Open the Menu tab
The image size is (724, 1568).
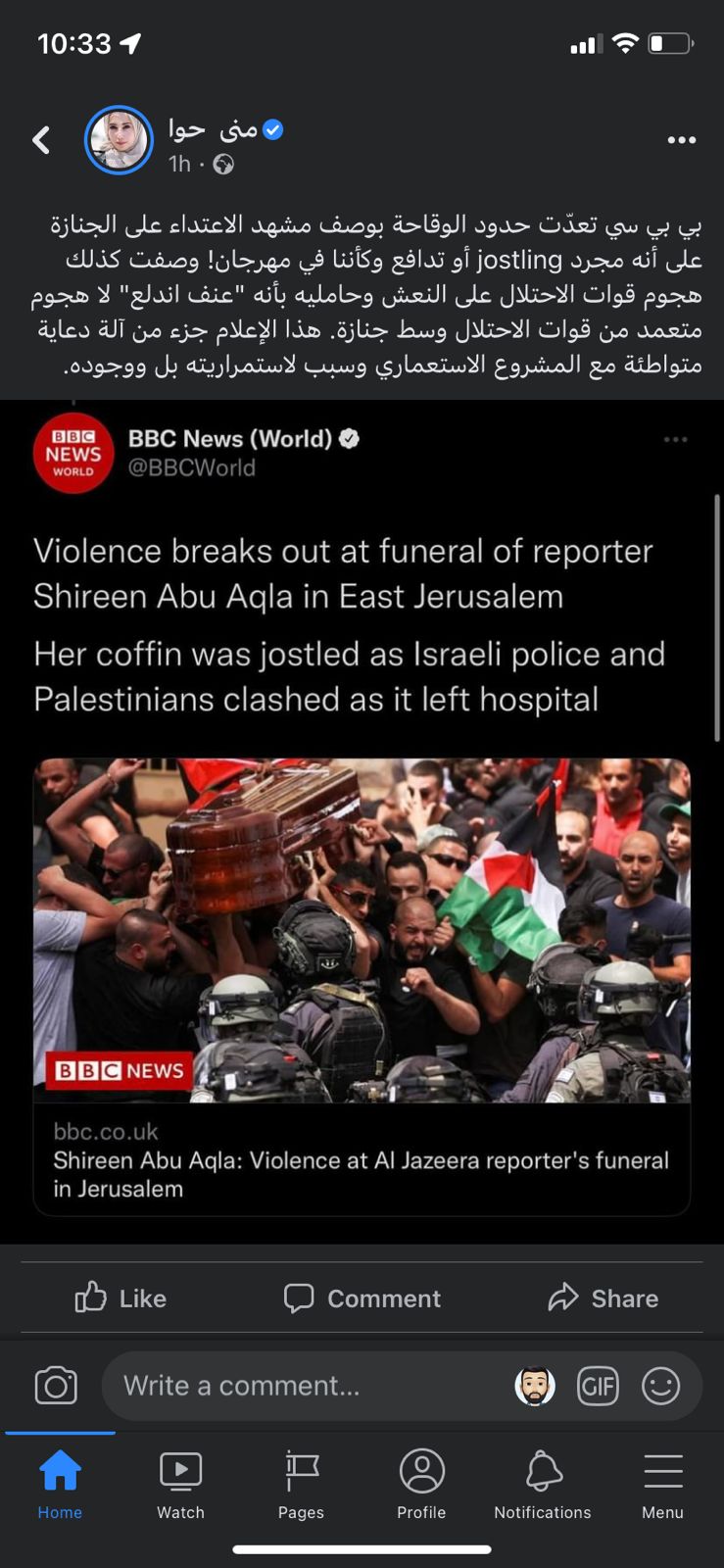click(x=662, y=1486)
